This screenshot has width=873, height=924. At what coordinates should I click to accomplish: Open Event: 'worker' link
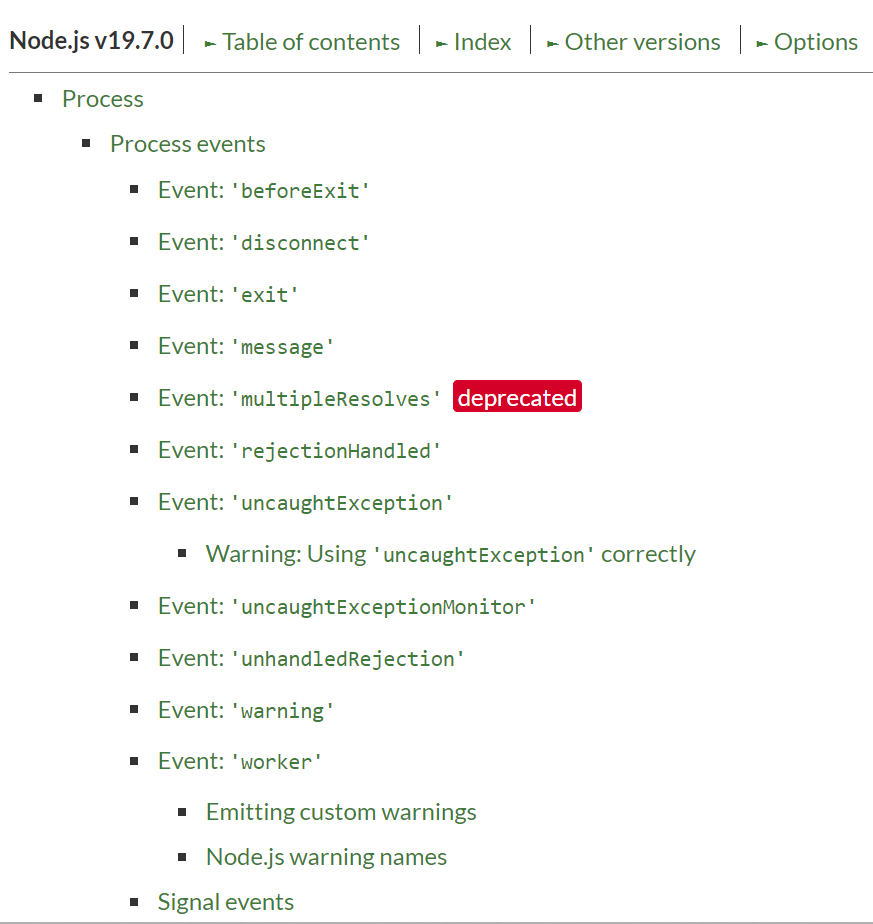click(240, 761)
